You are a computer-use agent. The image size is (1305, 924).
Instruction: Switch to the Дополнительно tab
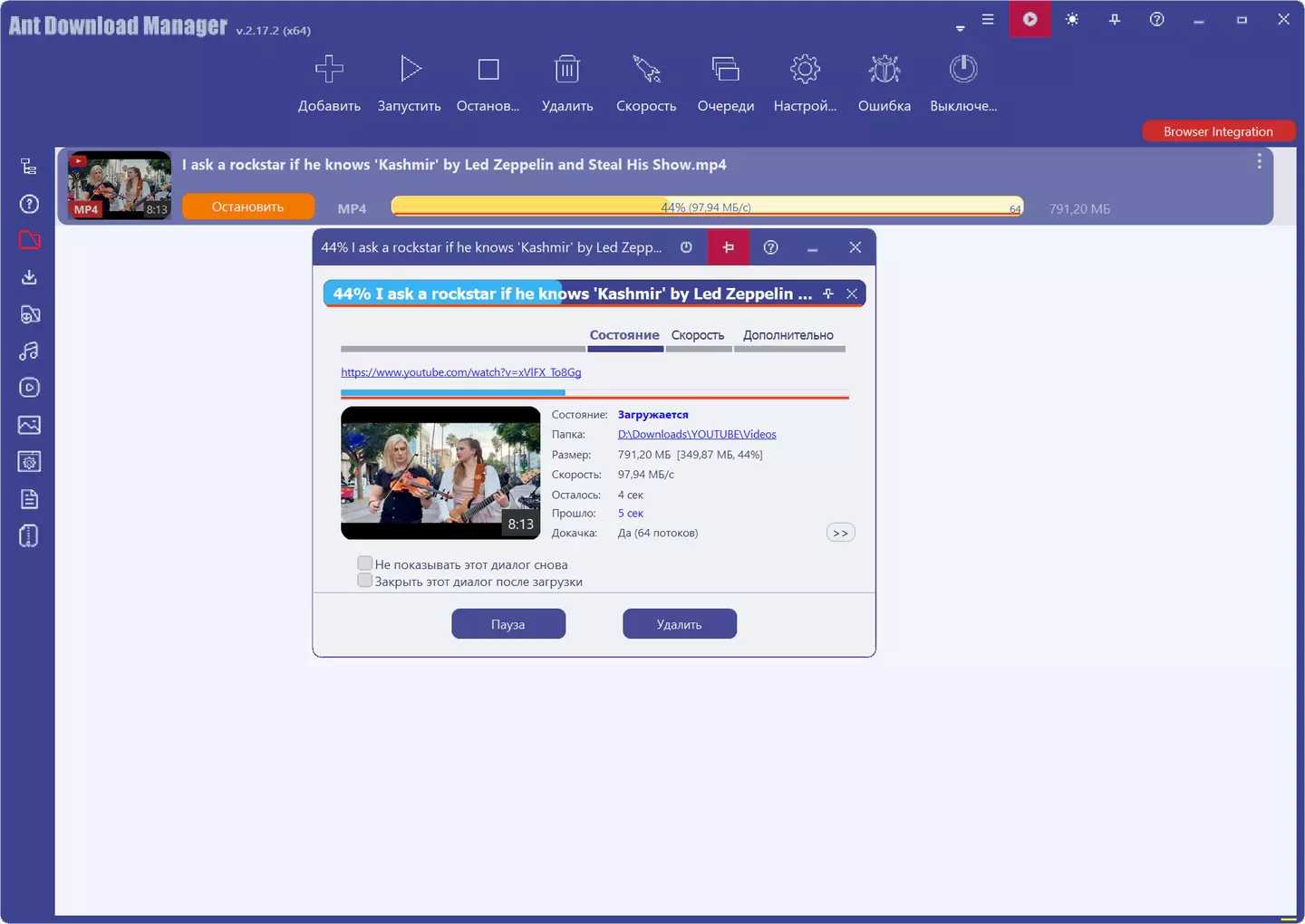pyautogui.click(x=788, y=335)
